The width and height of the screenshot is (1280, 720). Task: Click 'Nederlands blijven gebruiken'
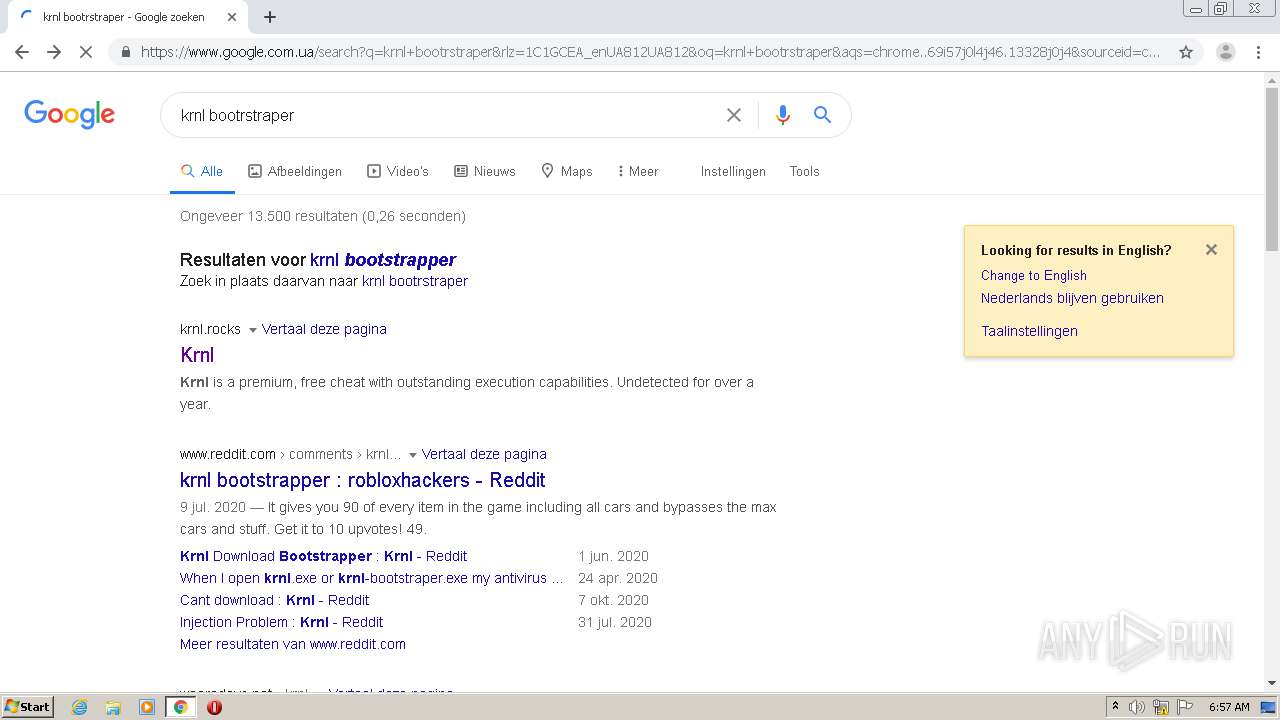click(x=1072, y=298)
